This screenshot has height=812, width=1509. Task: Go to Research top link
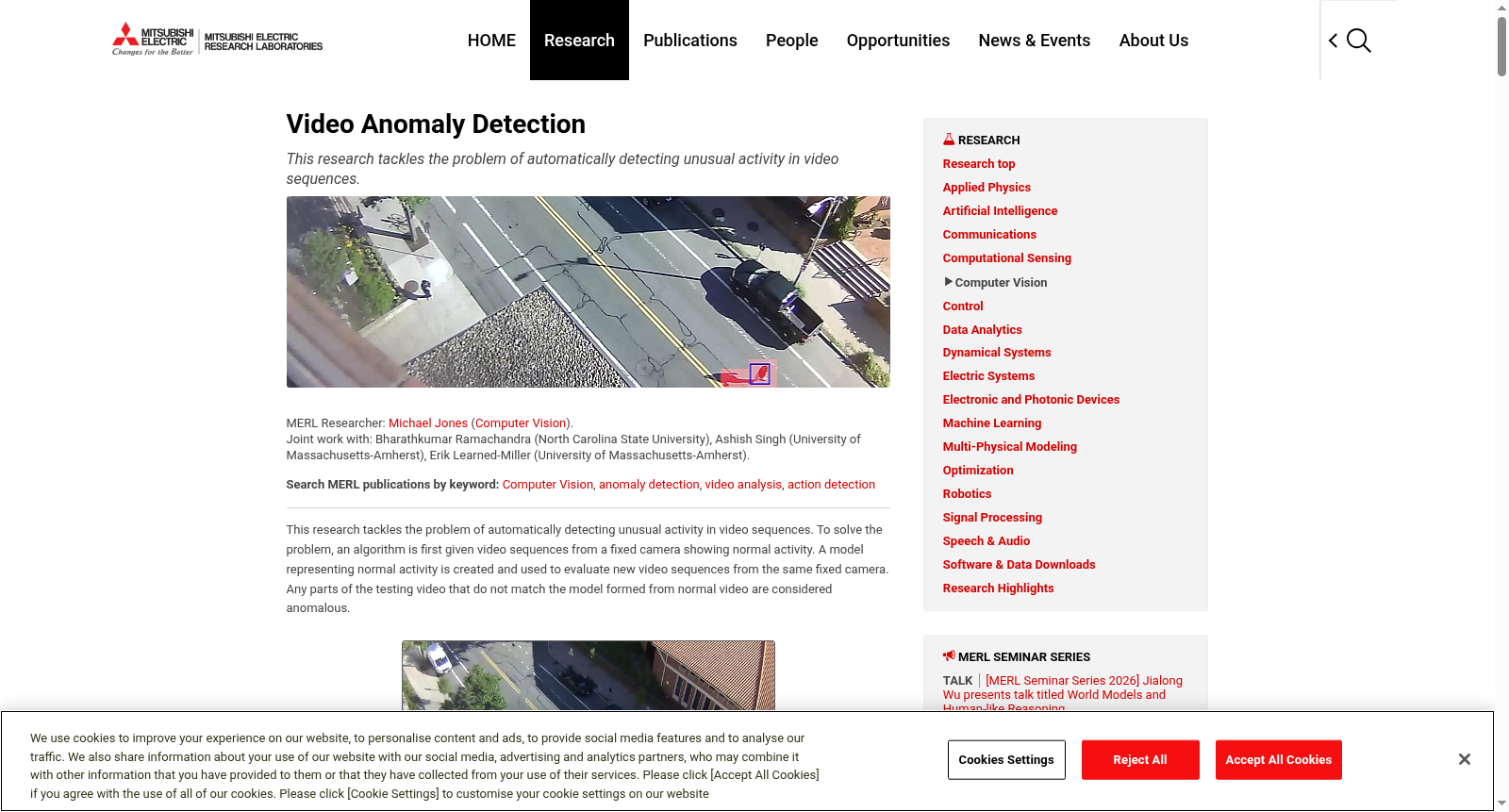pos(979,164)
